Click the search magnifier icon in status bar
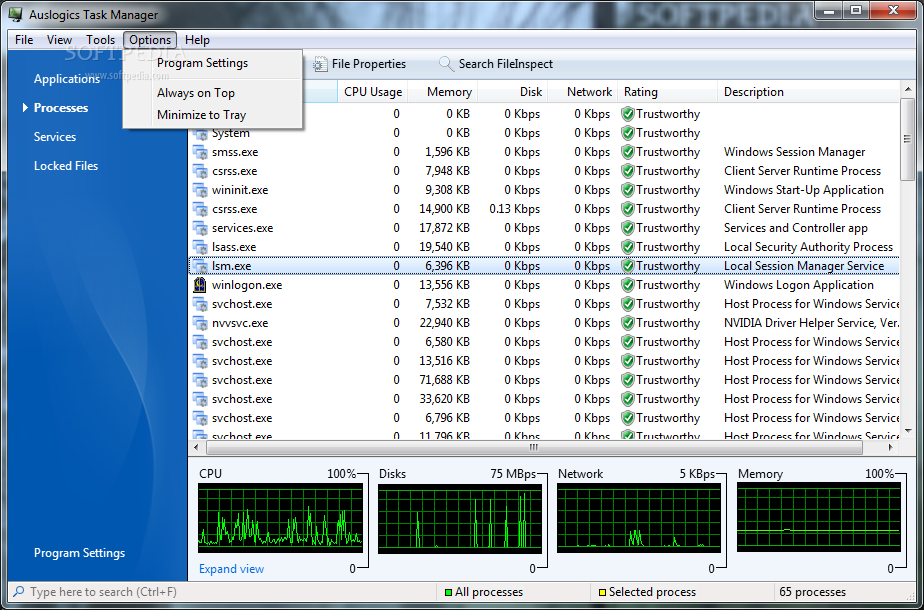The width and height of the screenshot is (924, 610). [19, 591]
